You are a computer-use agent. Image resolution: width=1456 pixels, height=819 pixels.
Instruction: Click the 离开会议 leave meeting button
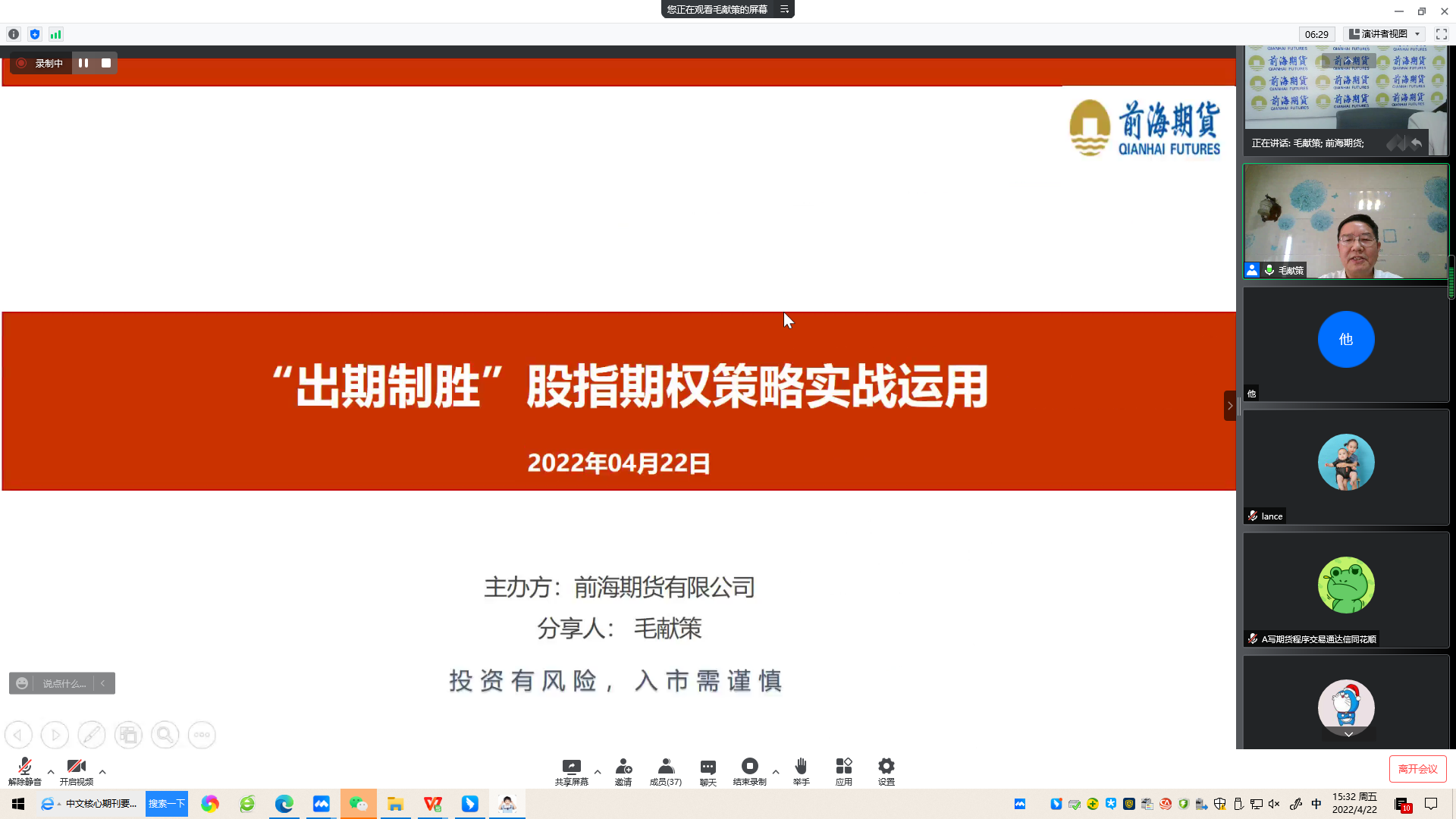tap(1418, 769)
